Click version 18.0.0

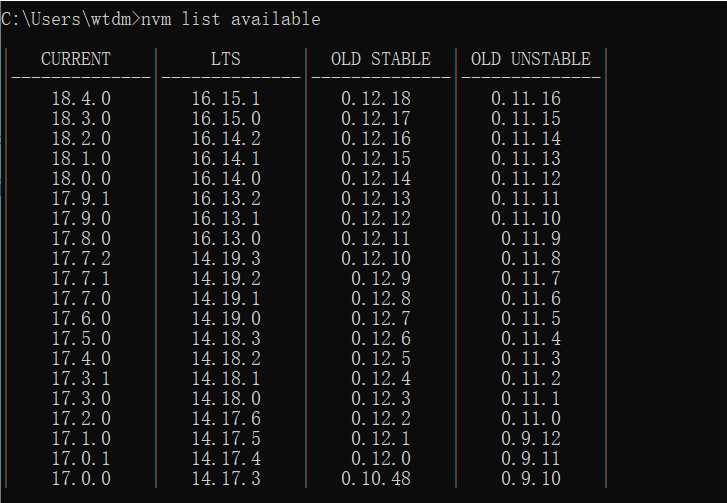point(81,178)
